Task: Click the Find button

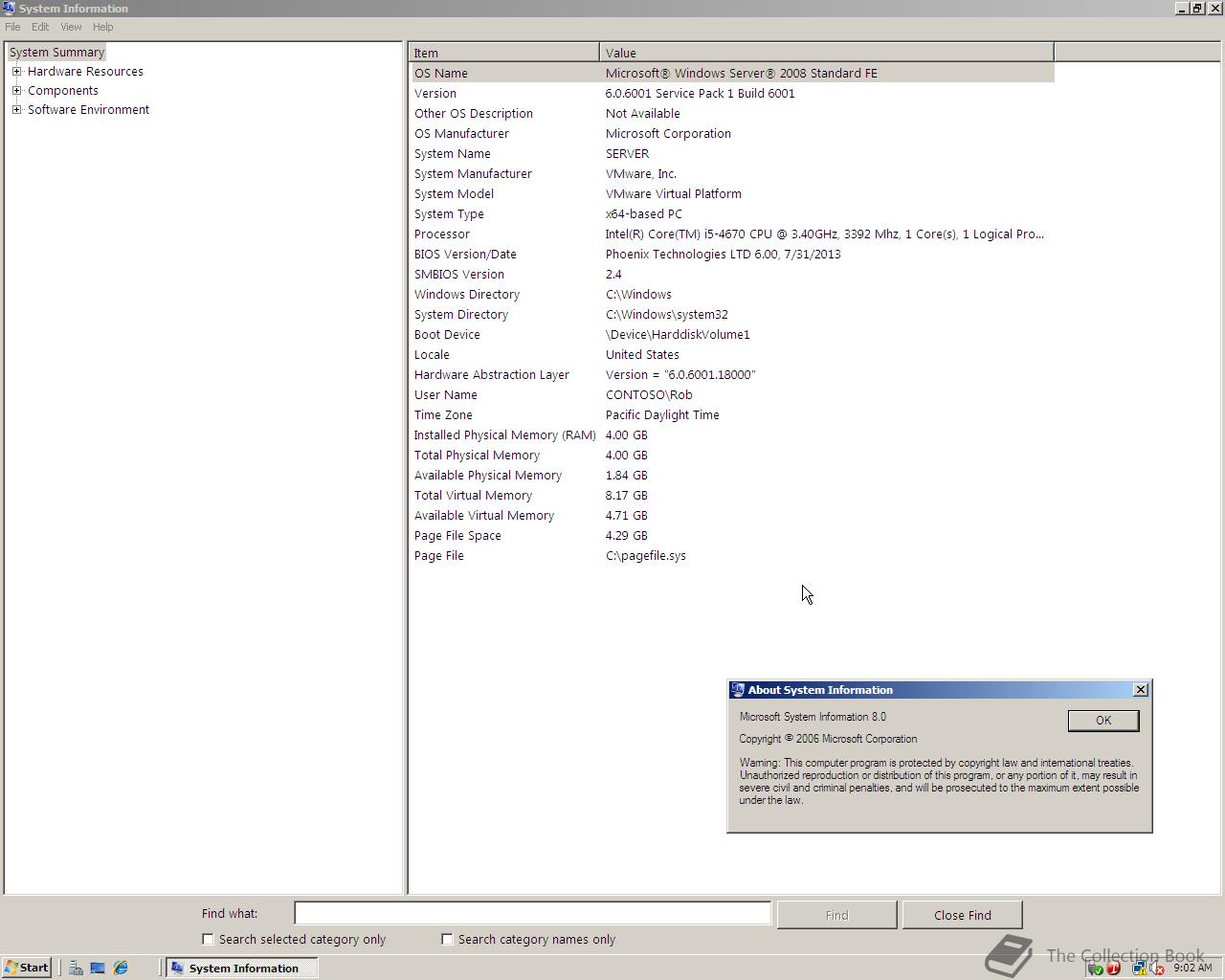Action: [836, 915]
